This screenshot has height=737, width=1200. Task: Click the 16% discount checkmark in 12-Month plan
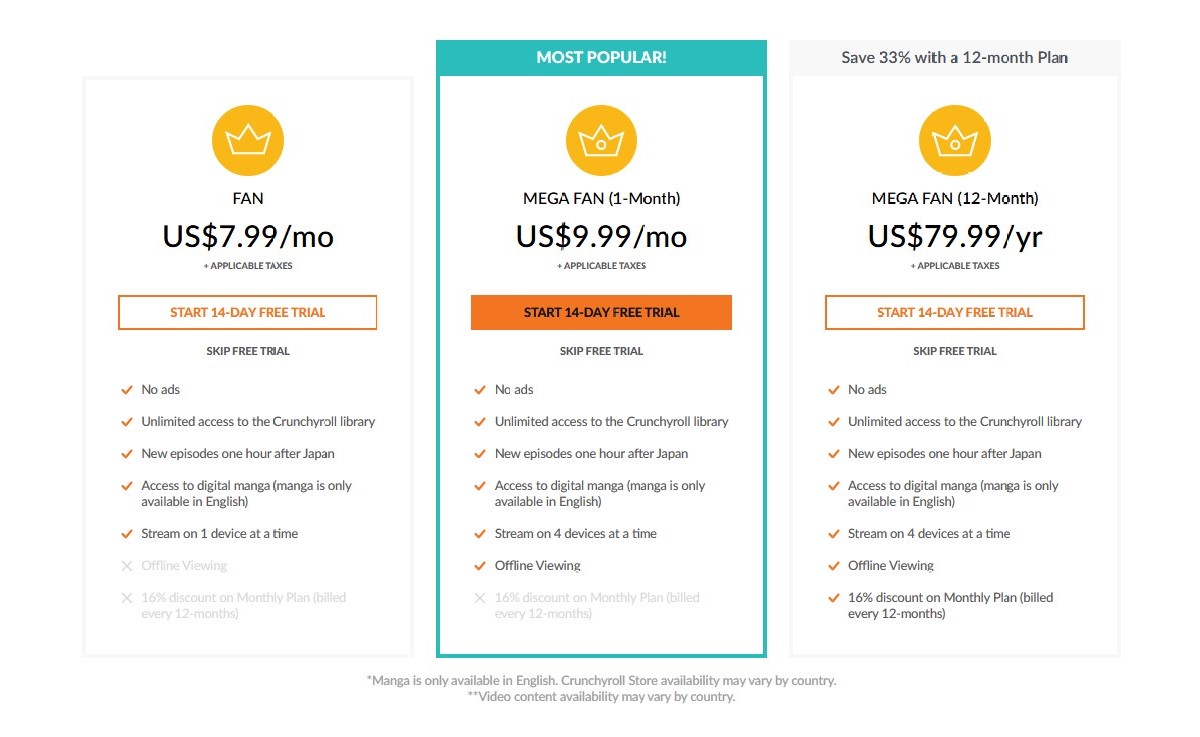pos(833,598)
